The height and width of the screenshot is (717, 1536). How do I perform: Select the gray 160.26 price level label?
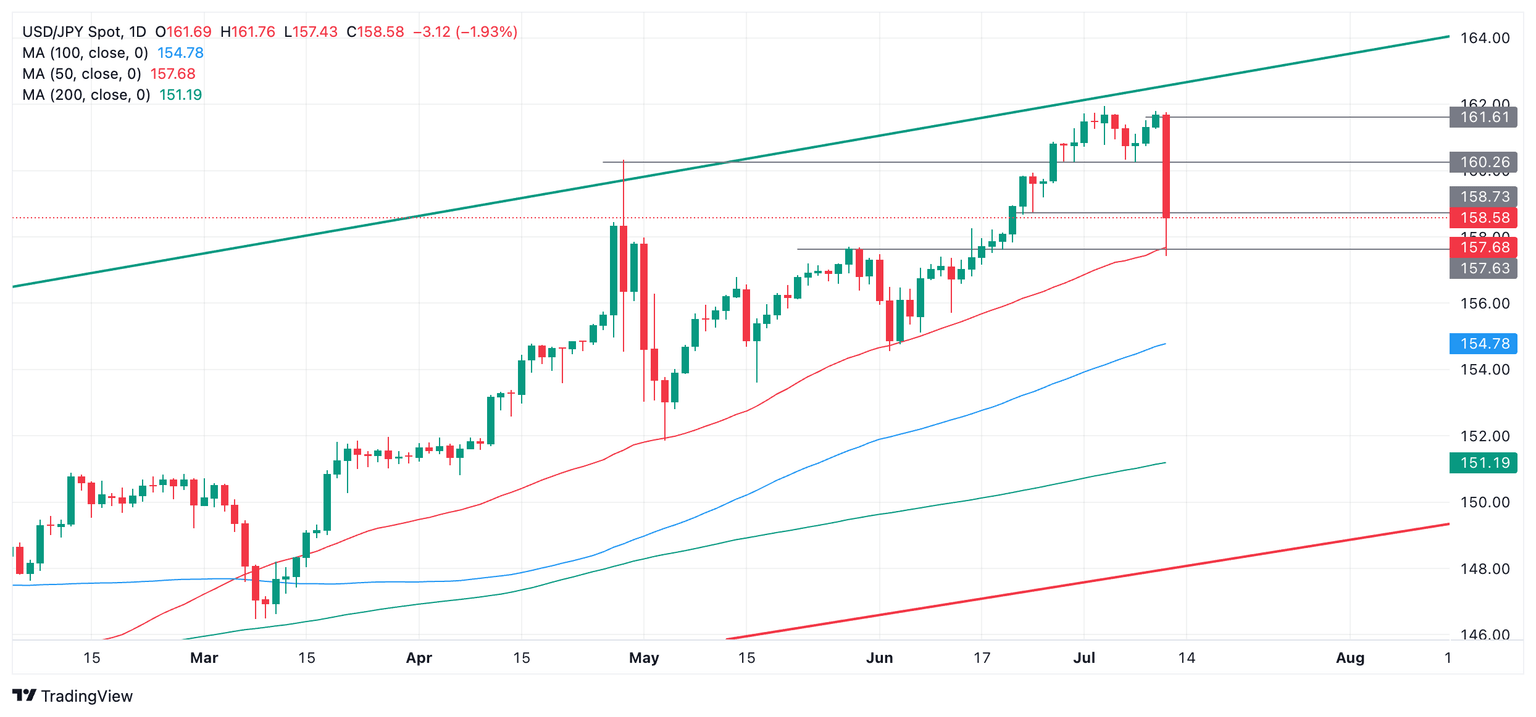click(x=1484, y=162)
